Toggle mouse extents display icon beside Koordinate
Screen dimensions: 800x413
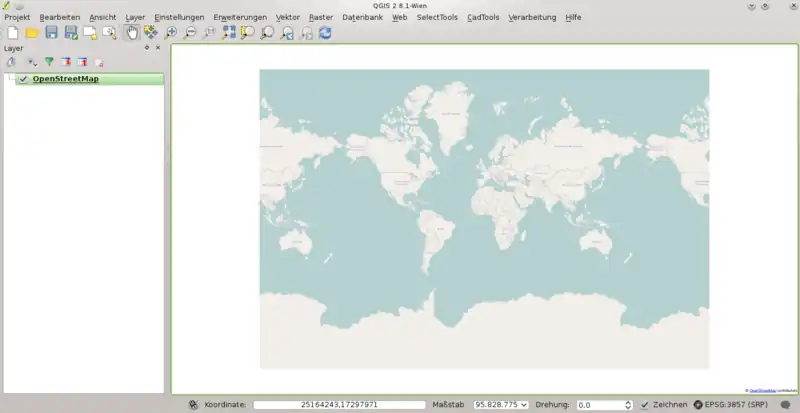coord(193,405)
